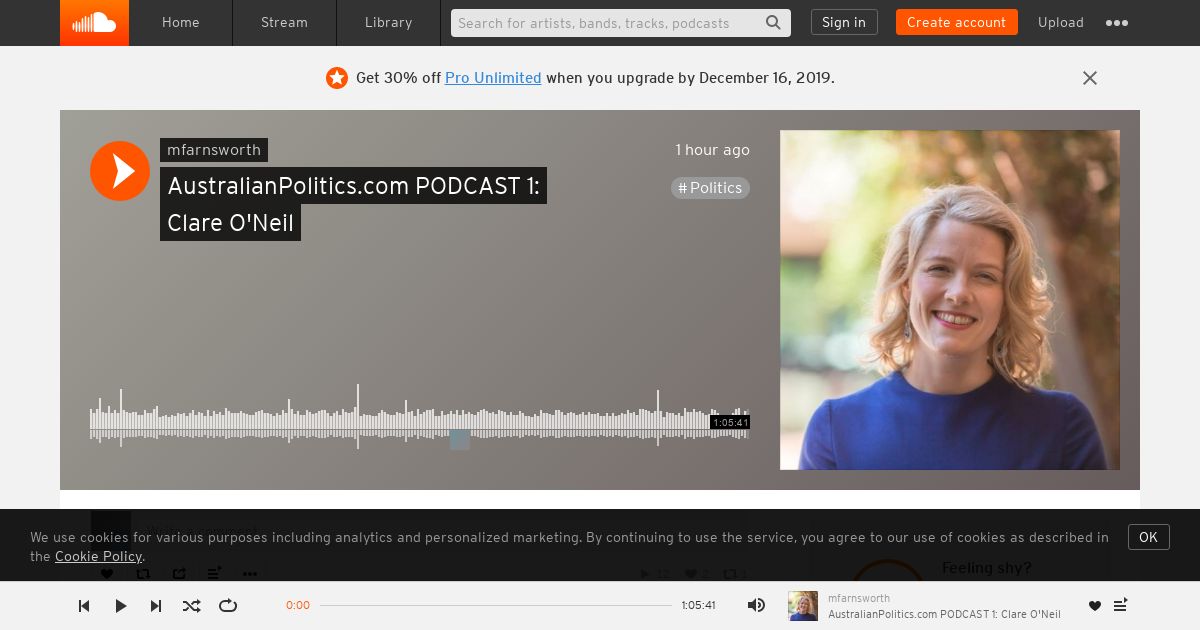Like the track using player bar heart
Image resolution: width=1200 pixels, height=630 pixels.
point(1095,606)
